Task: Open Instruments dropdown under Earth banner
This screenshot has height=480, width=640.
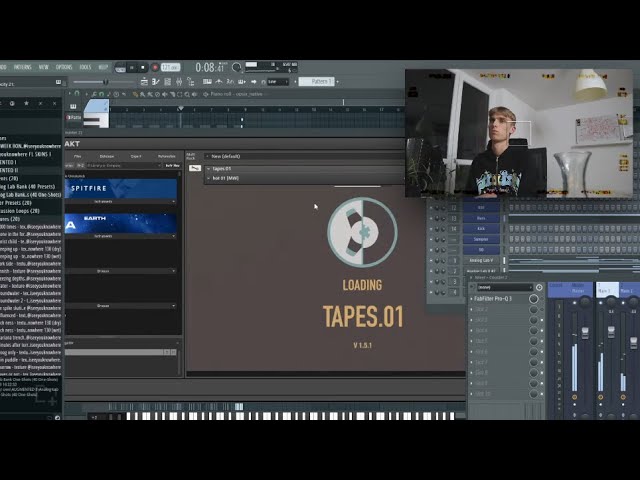Action: click(121, 236)
